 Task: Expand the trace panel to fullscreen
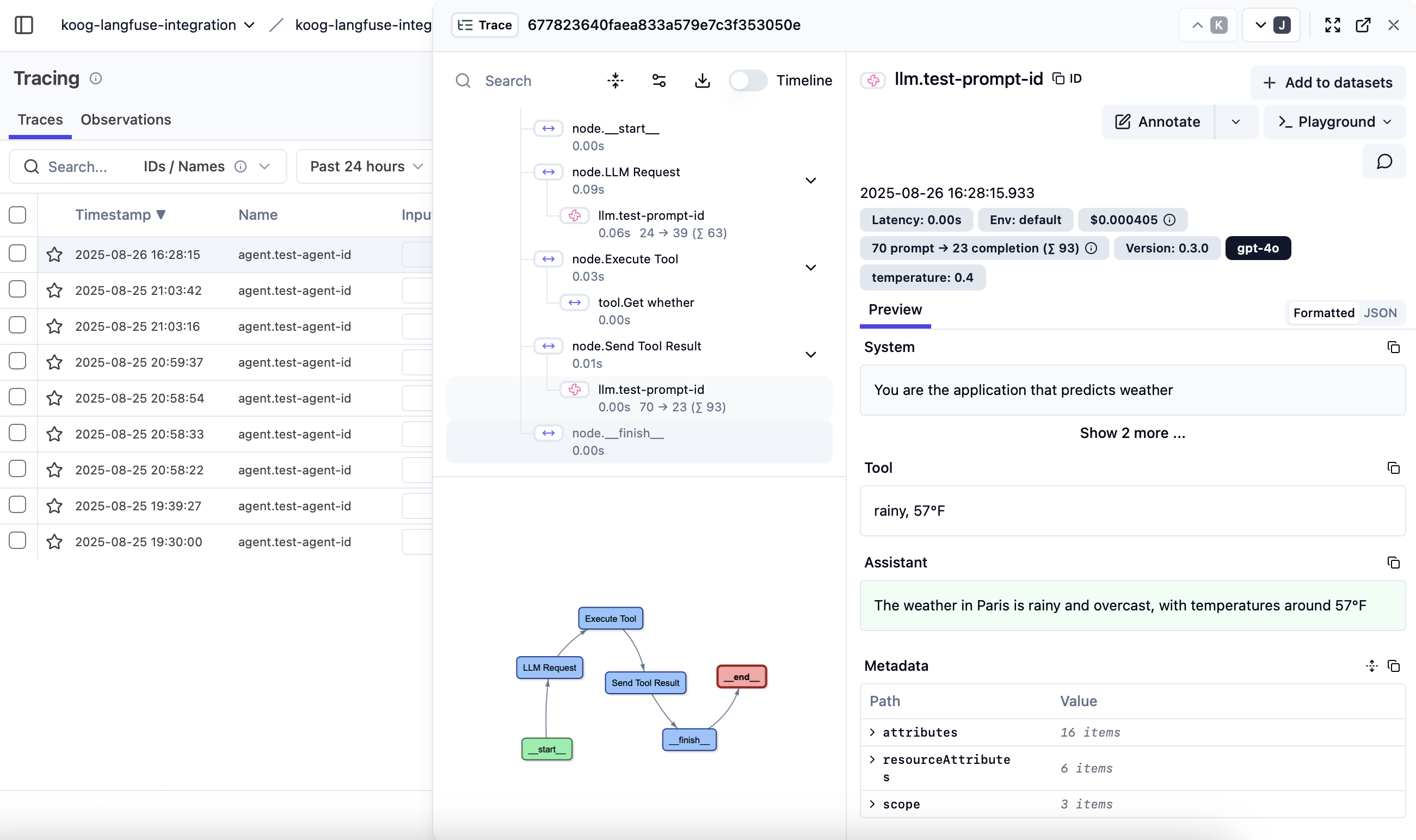click(1333, 25)
